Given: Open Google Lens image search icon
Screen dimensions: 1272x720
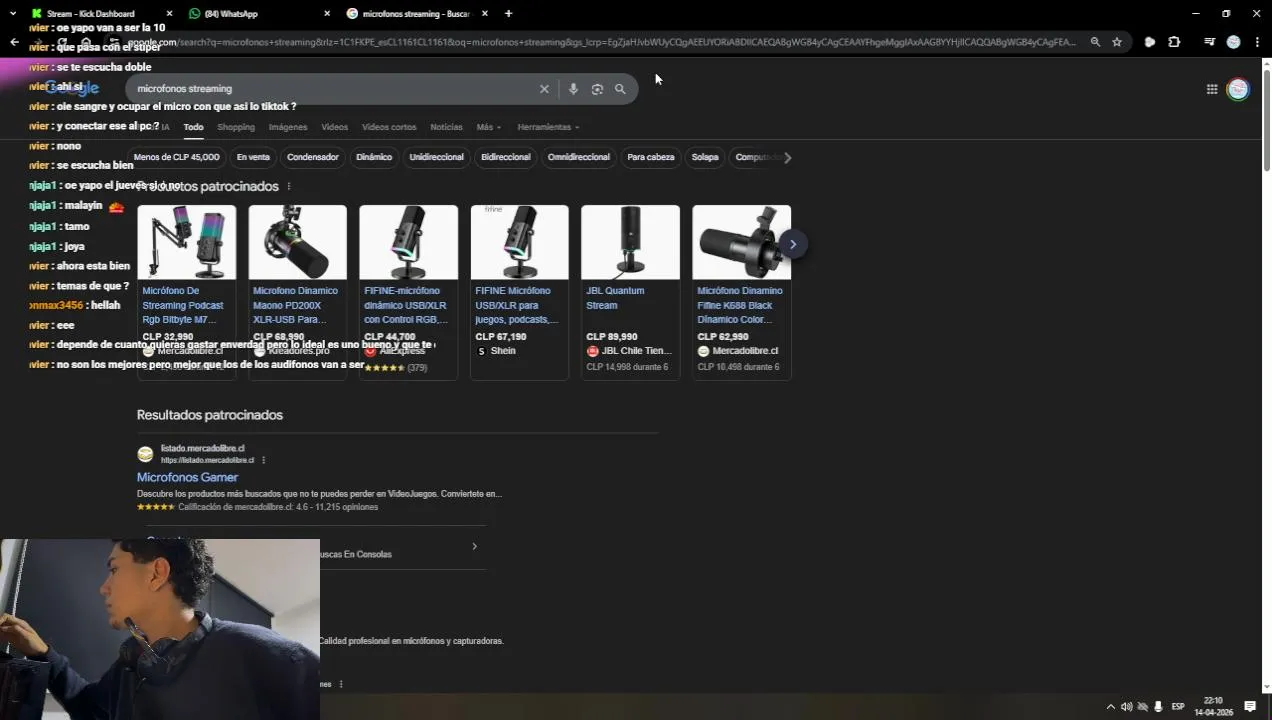Looking at the screenshot, I should (x=597, y=89).
